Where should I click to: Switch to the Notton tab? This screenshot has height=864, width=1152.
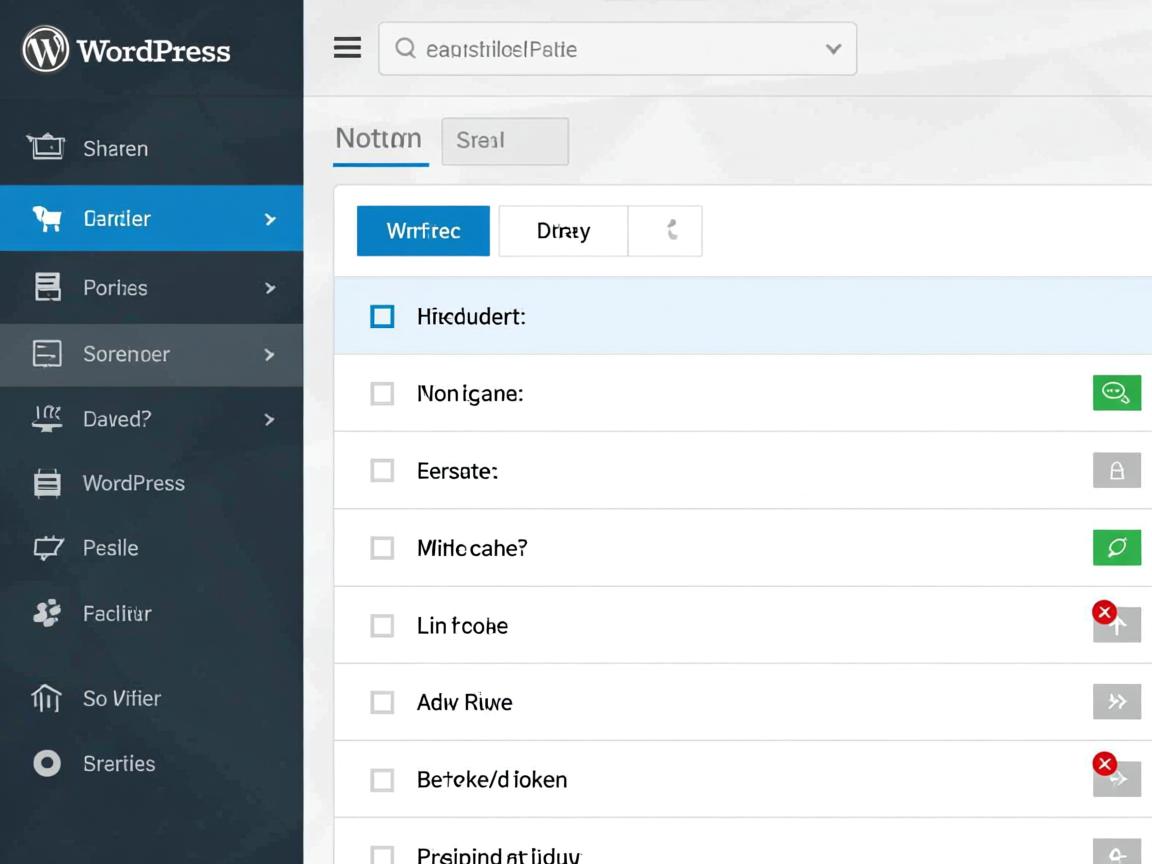coord(378,139)
